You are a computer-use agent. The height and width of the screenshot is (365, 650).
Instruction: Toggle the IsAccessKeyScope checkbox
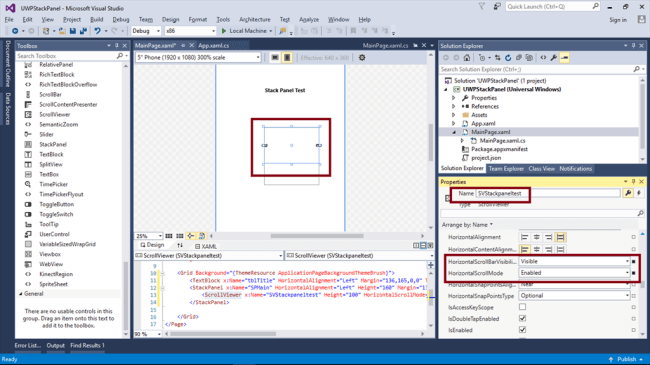click(522, 307)
